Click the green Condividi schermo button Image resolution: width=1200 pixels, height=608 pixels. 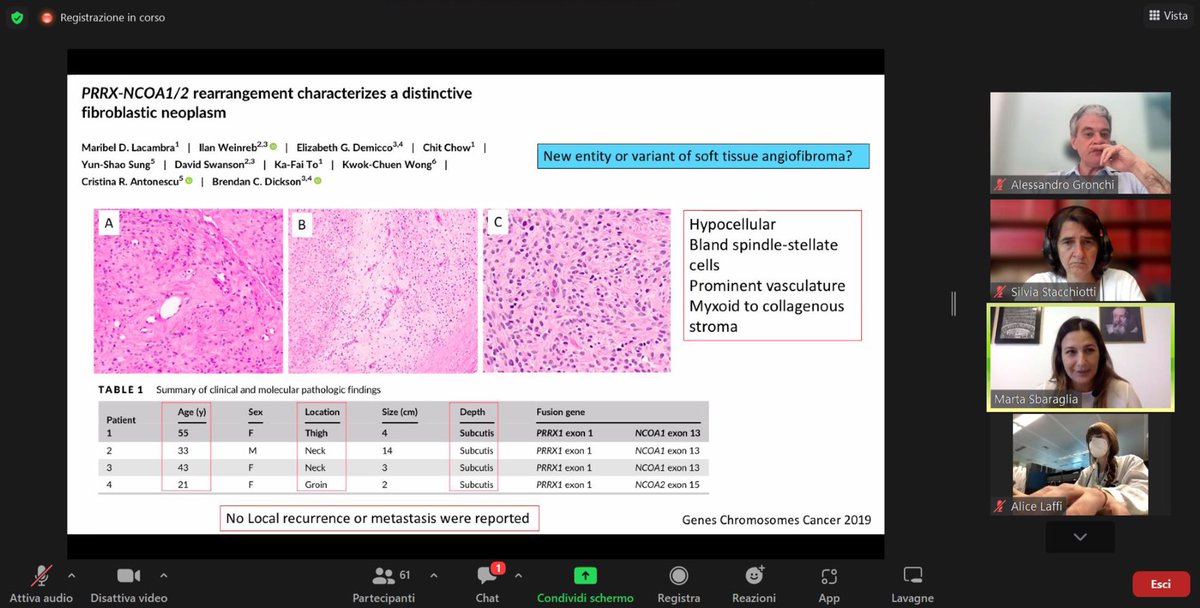[585, 584]
